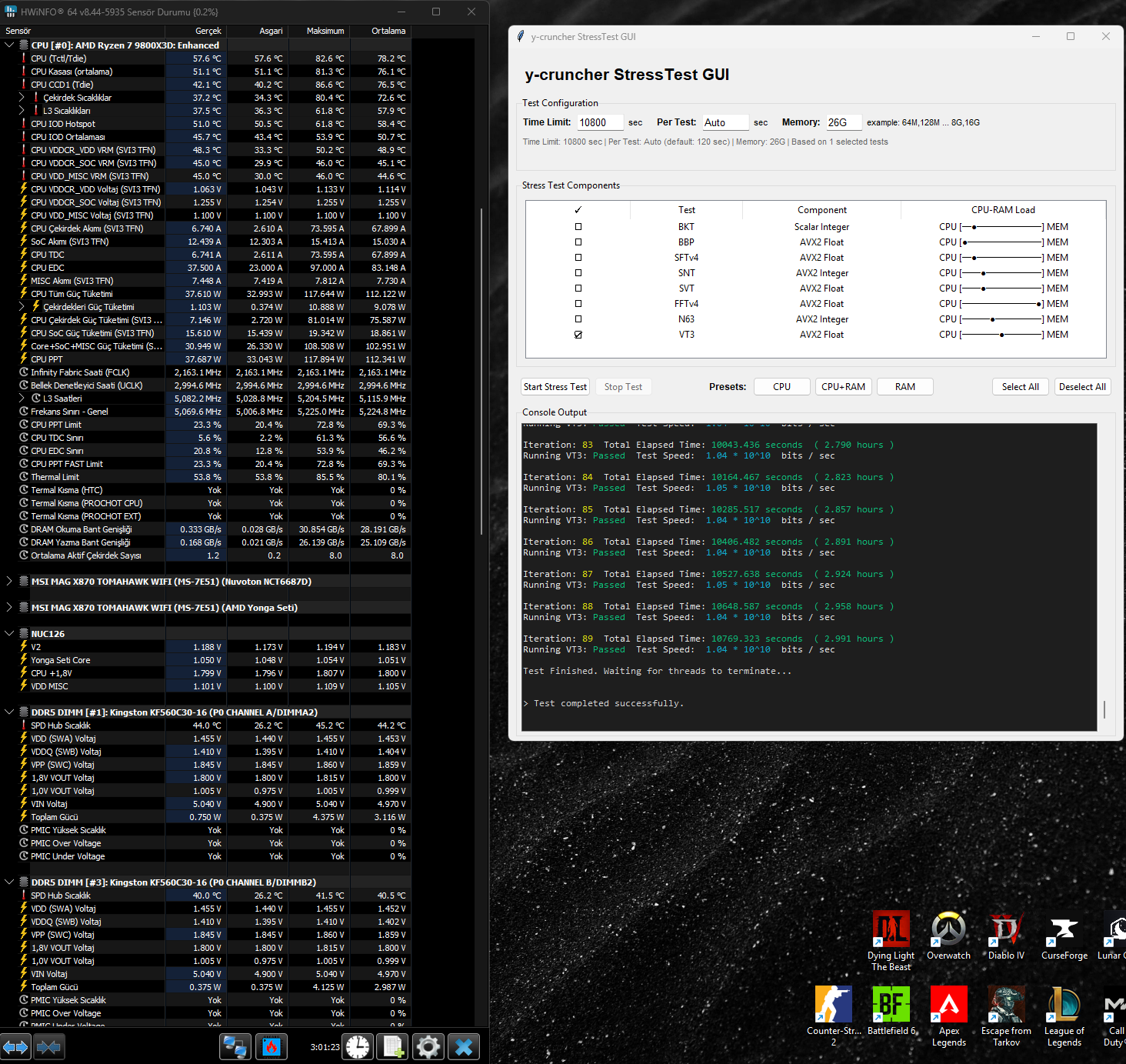Click the Deselect All button
1126x1064 pixels.
pos(1082,387)
